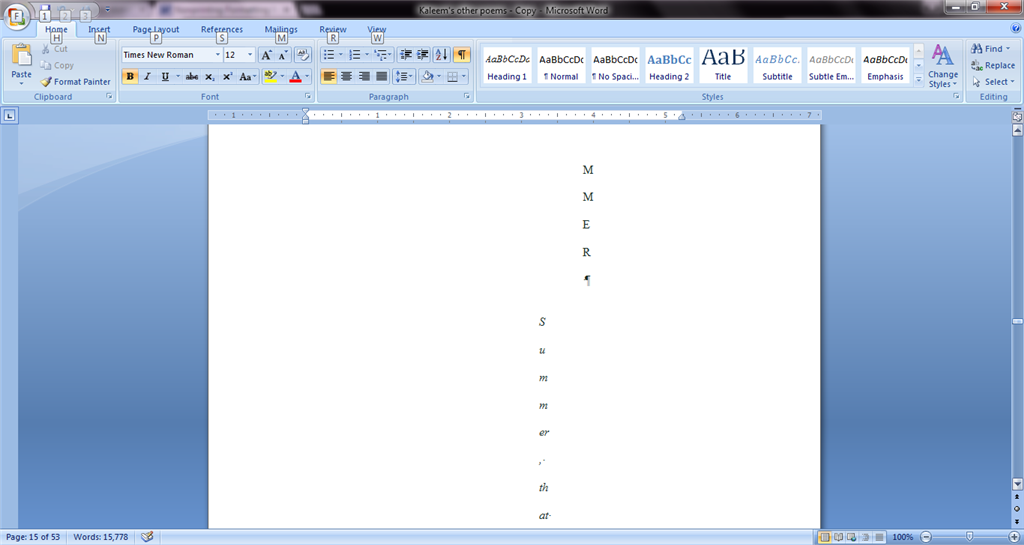1024x545 pixels.
Task: Click the Change Styles icon
Action: 942,56
